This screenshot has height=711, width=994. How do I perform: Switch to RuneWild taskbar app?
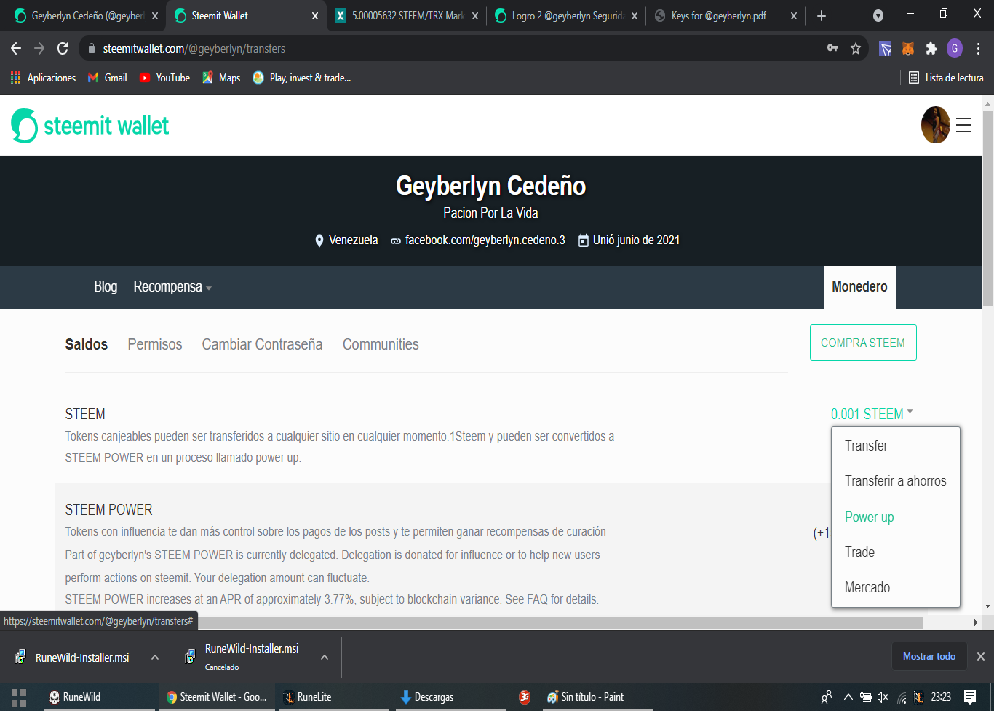coord(98,697)
